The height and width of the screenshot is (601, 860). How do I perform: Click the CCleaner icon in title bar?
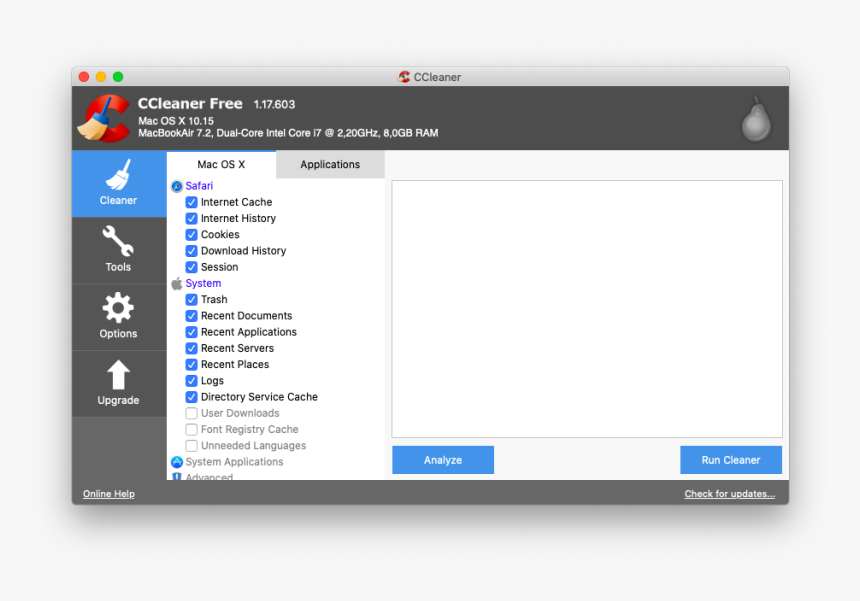404,77
